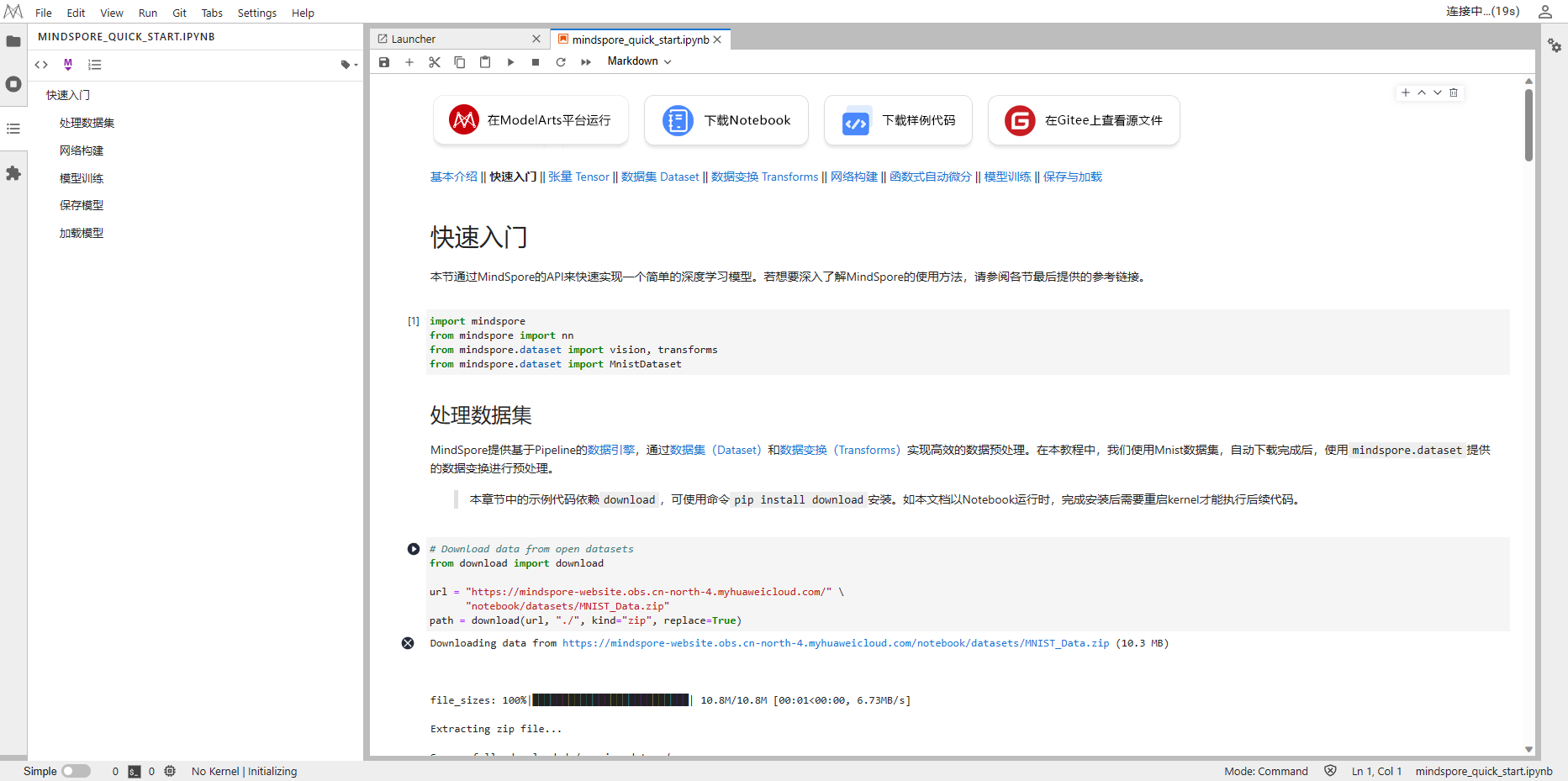Jump to 加载模型 in table of contents
The width and height of the screenshot is (1568, 781).
pos(82,233)
